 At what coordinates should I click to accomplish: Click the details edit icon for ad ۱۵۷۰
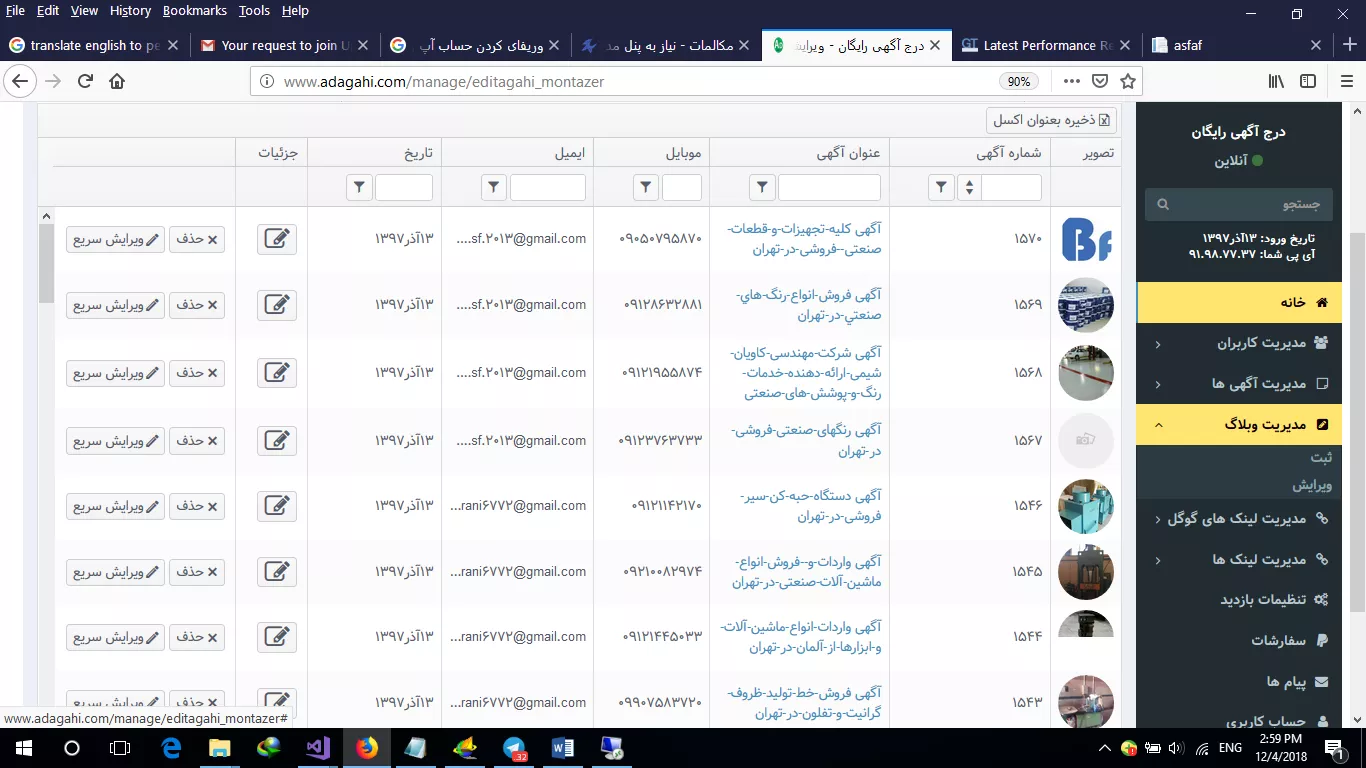click(x=277, y=240)
